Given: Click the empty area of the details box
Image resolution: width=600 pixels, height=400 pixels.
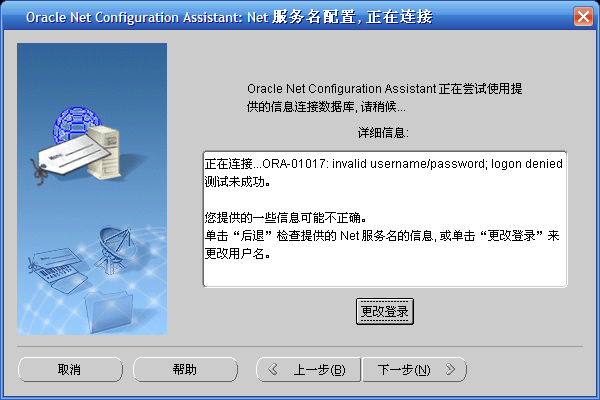Looking at the screenshot, I should tap(384, 270).
